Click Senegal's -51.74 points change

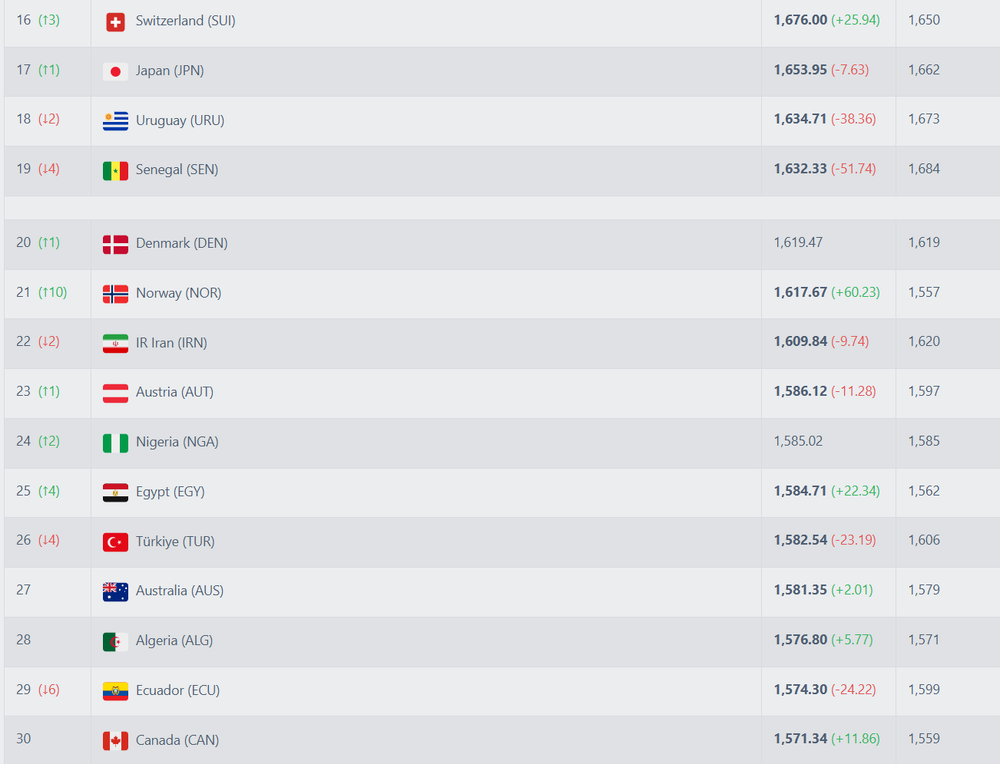click(853, 169)
